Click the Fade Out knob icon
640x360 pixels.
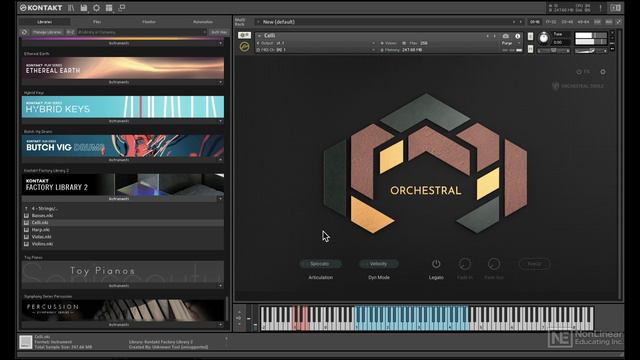[494, 264]
